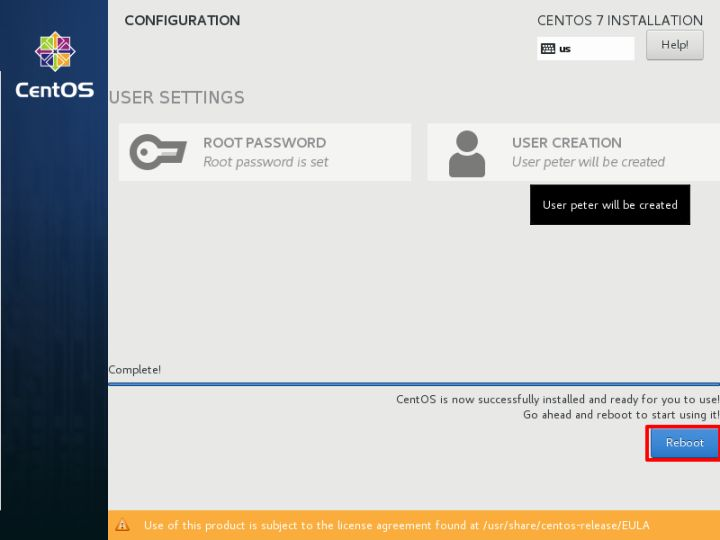Image resolution: width=720 pixels, height=540 pixels.
Task: Click the warning triangle icon
Action: [x=123, y=525]
